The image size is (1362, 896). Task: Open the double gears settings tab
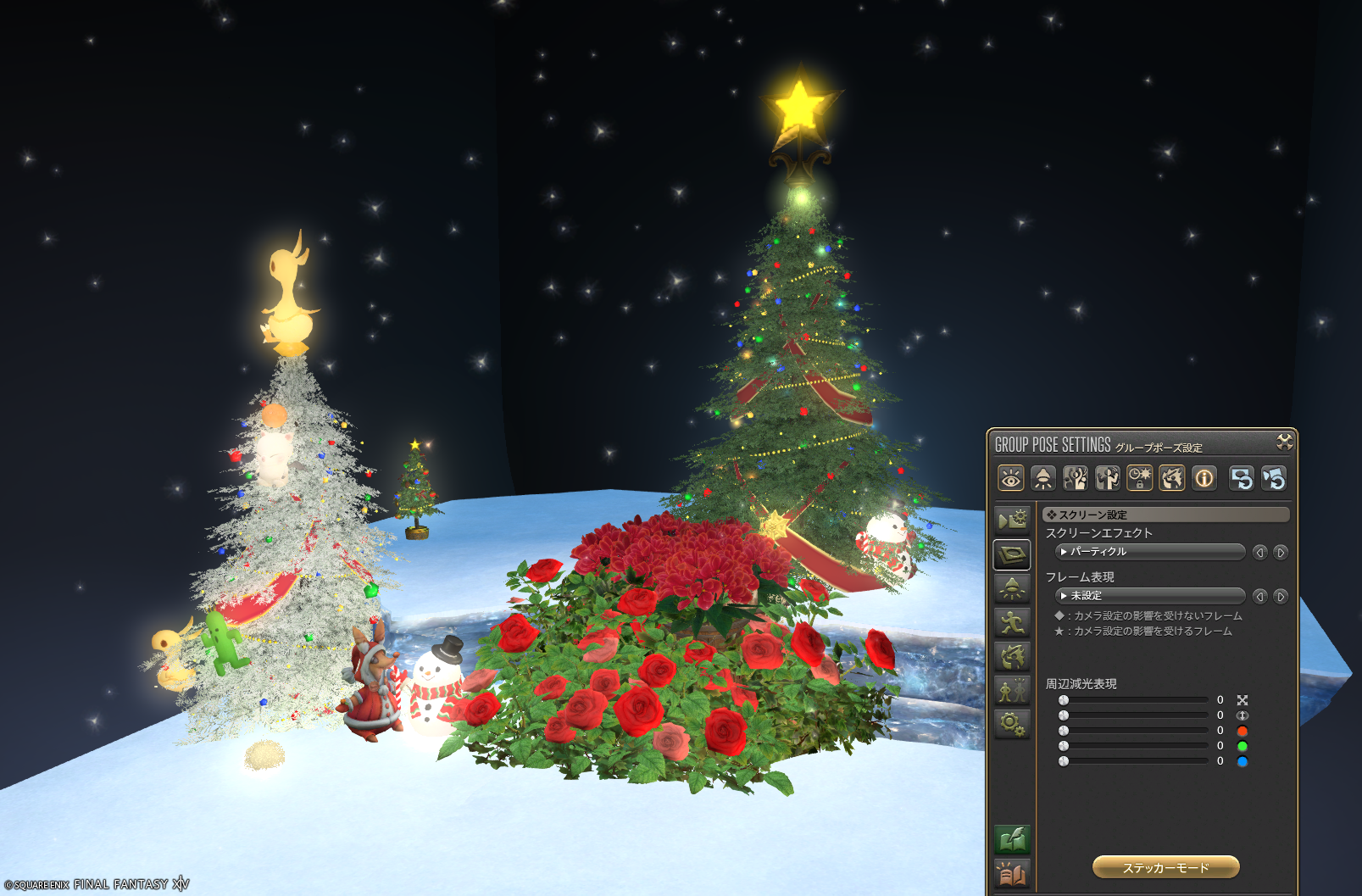click(x=1012, y=724)
